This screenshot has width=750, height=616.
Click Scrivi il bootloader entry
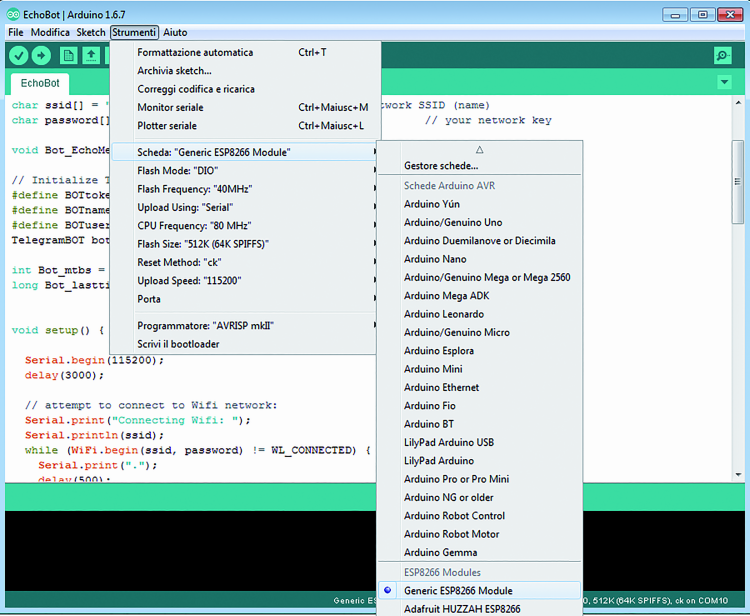point(178,344)
